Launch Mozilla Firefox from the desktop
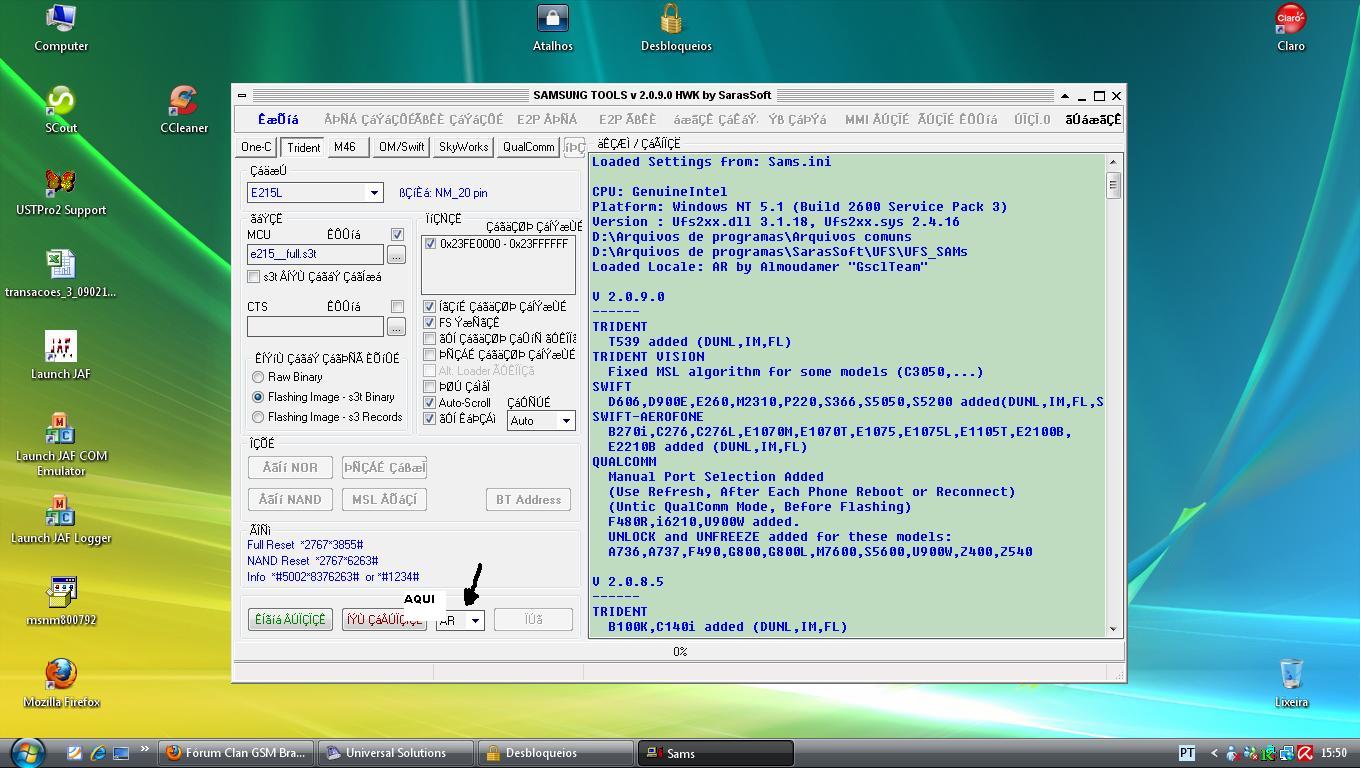 coord(61,683)
